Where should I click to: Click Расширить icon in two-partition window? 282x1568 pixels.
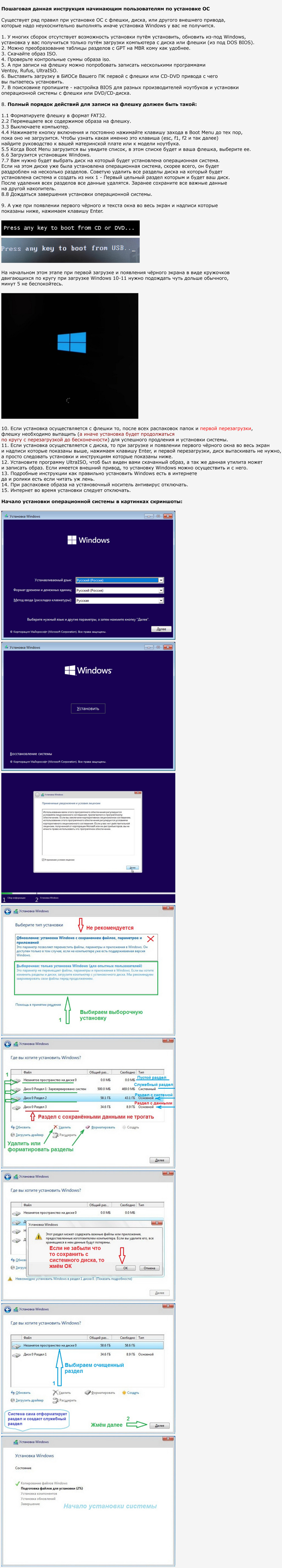coord(56,1401)
